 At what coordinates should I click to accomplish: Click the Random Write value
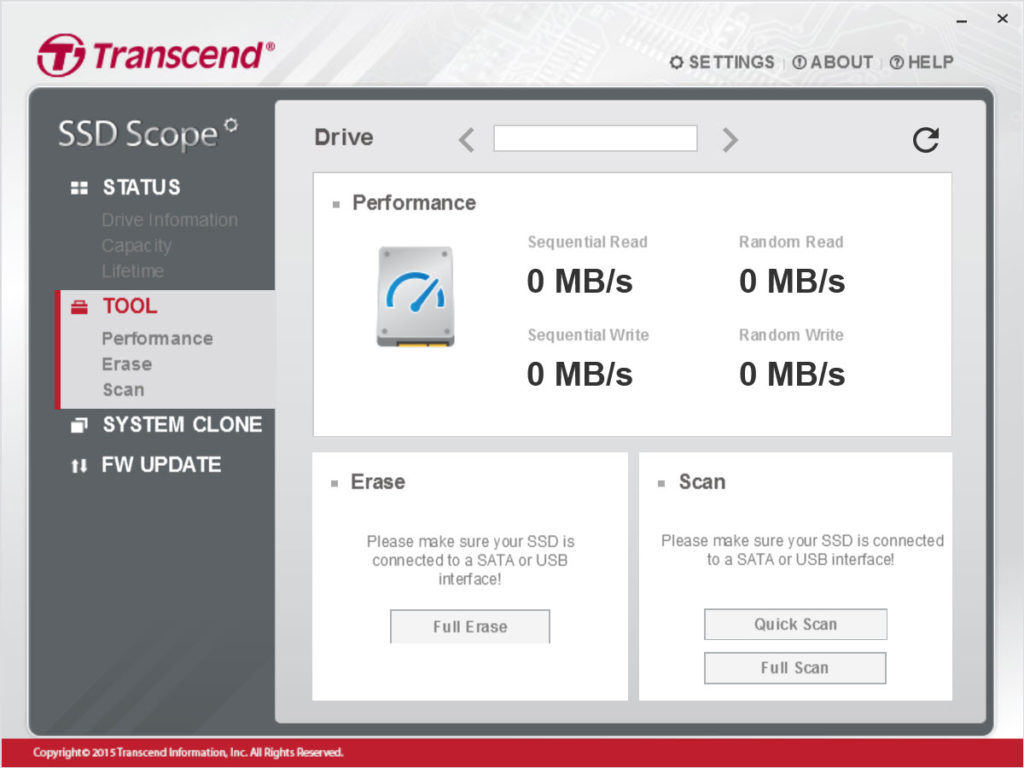point(792,374)
